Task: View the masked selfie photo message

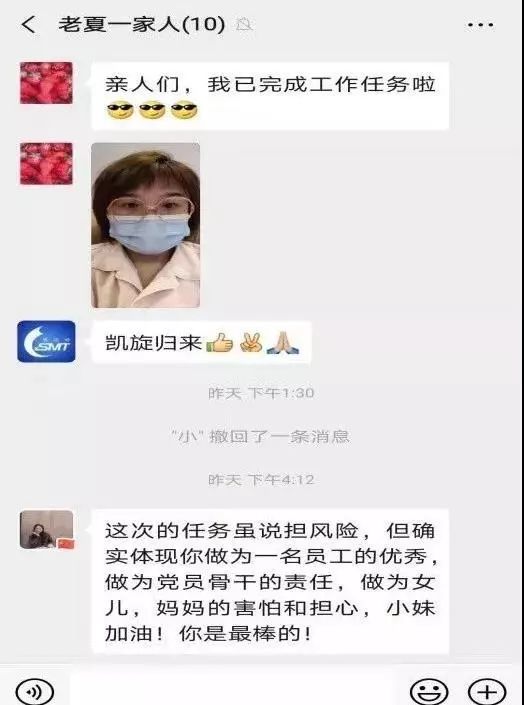Action: point(146,225)
